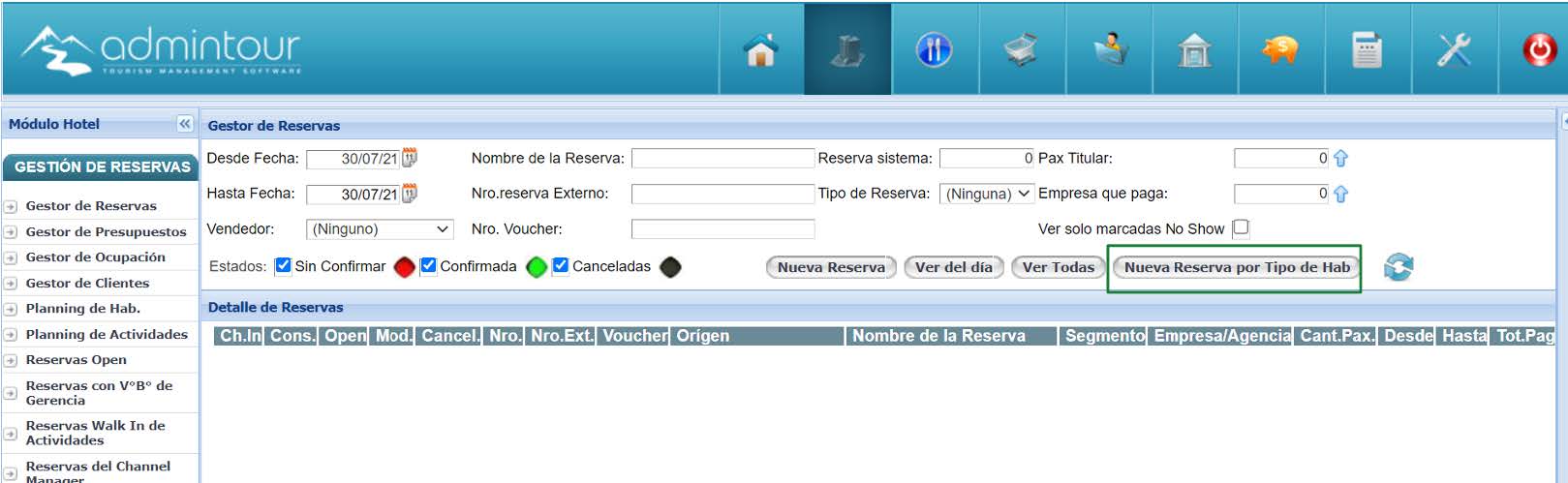Click blue arrow next to Empresa que paga
This screenshot has height=483, width=1568.
click(1340, 194)
